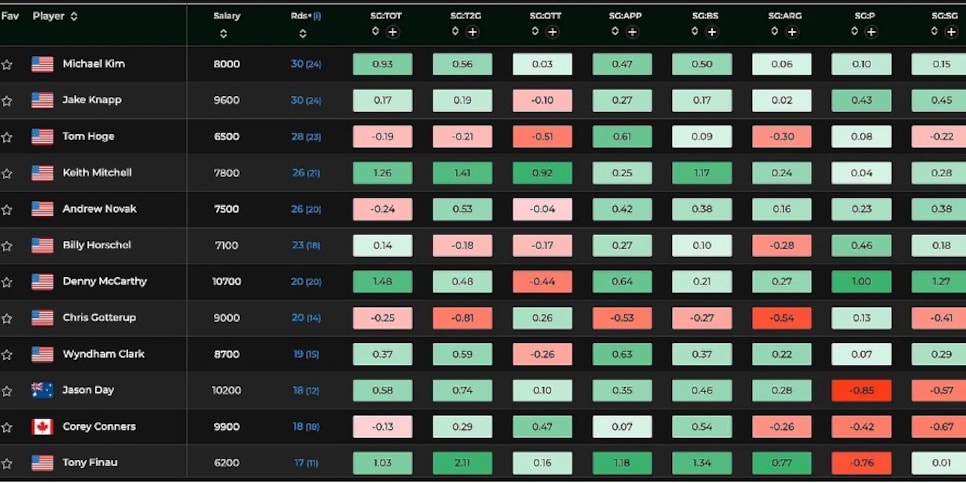The height and width of the screenshot is (483, 966).
Task: Select Jason Day's red SG:P cell -0.85
Action: [x=861, y=390]
